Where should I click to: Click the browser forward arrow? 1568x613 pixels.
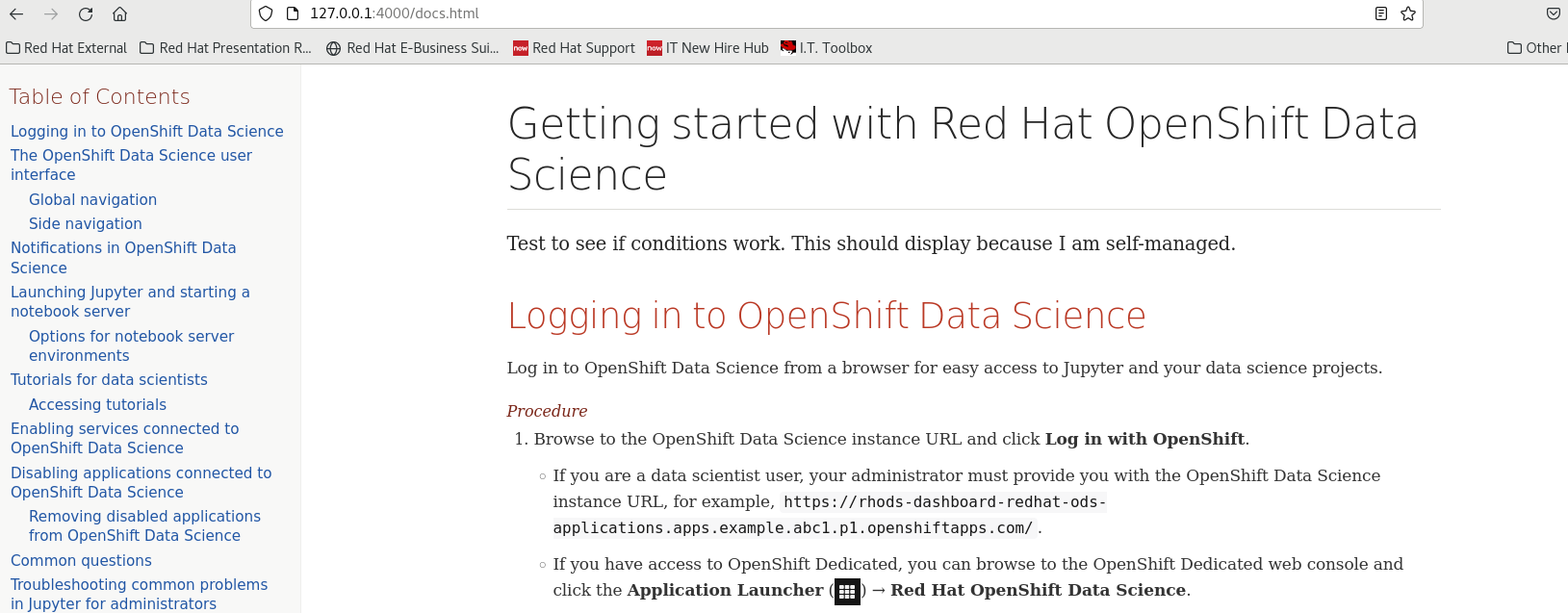click(51, 13)
